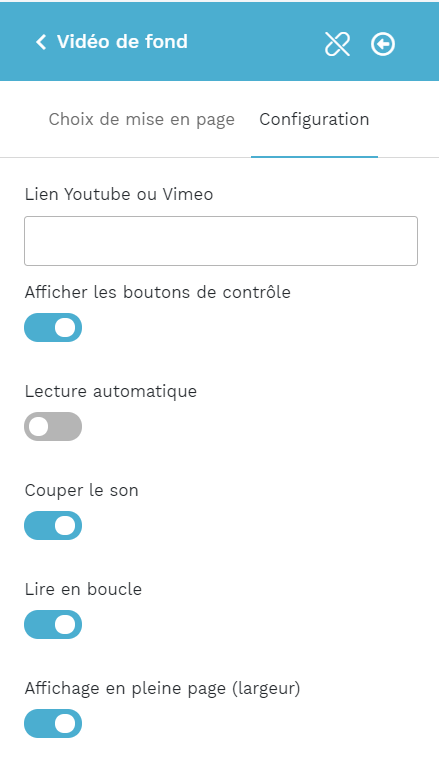Click the Lire en boucle label text
This screenshot has width=439, height=764.
83,589
